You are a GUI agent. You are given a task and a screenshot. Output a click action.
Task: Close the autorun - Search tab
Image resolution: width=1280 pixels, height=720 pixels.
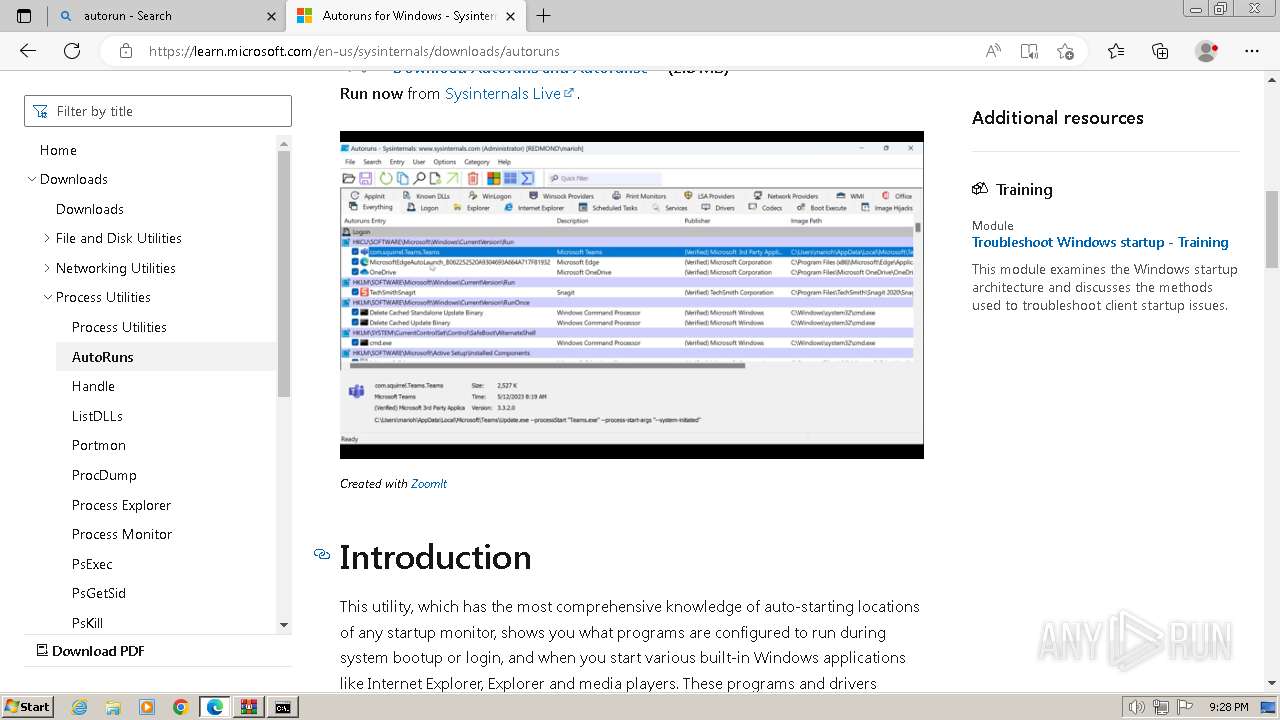coord(271,16)
